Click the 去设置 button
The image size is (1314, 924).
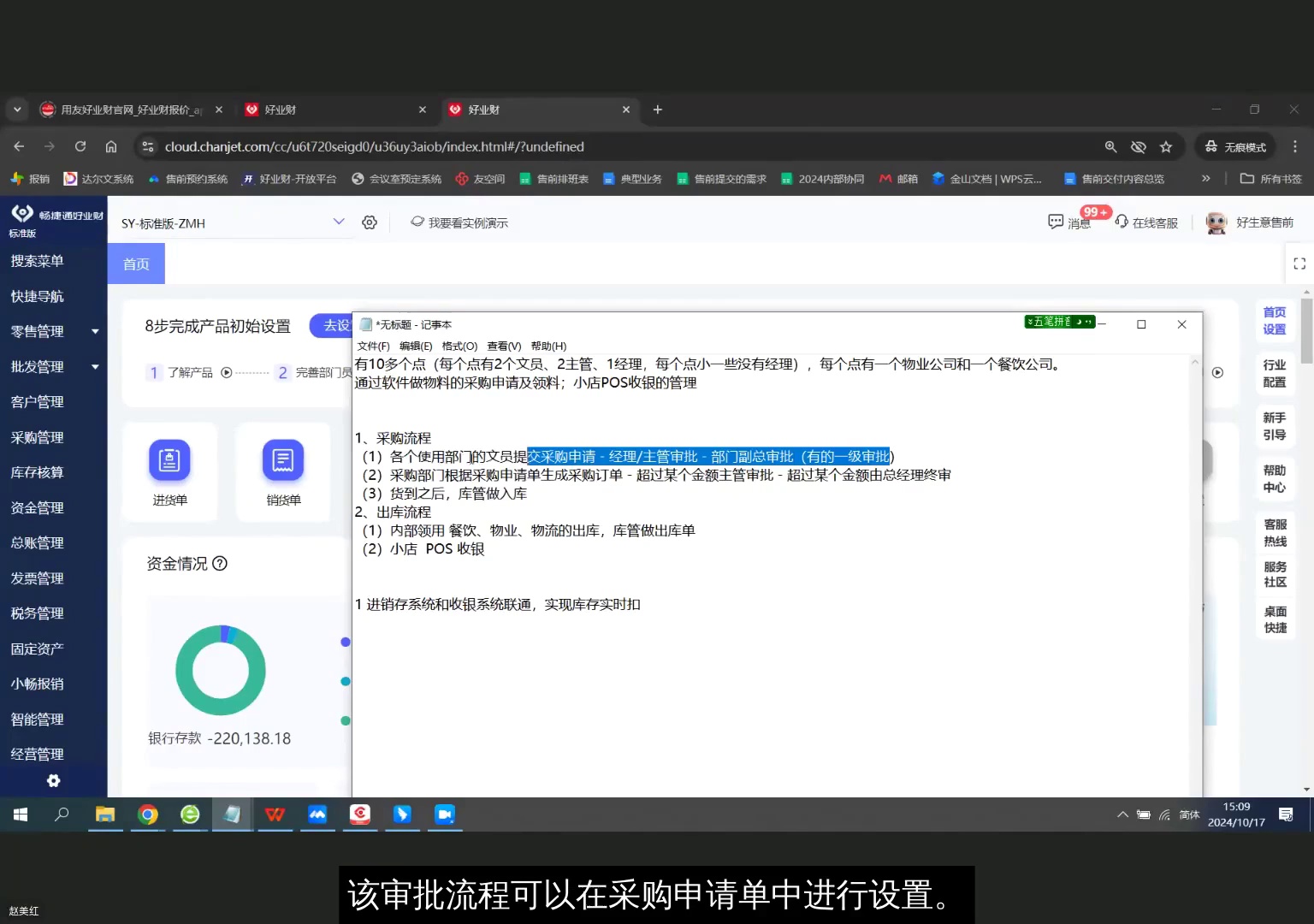click(x=336, y=326)
